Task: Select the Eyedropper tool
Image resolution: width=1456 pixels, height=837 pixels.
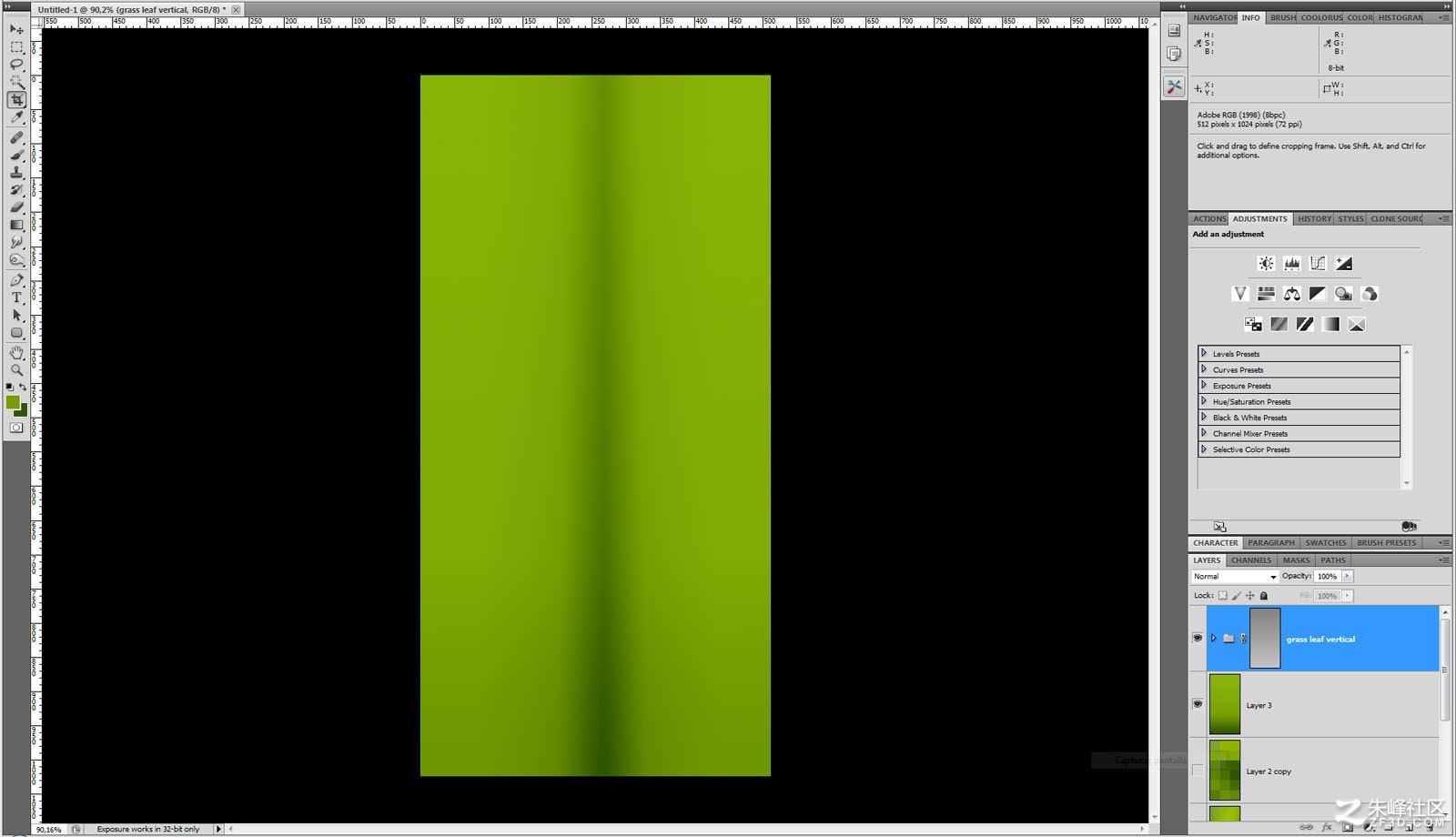Action: [x=16, y=116]
